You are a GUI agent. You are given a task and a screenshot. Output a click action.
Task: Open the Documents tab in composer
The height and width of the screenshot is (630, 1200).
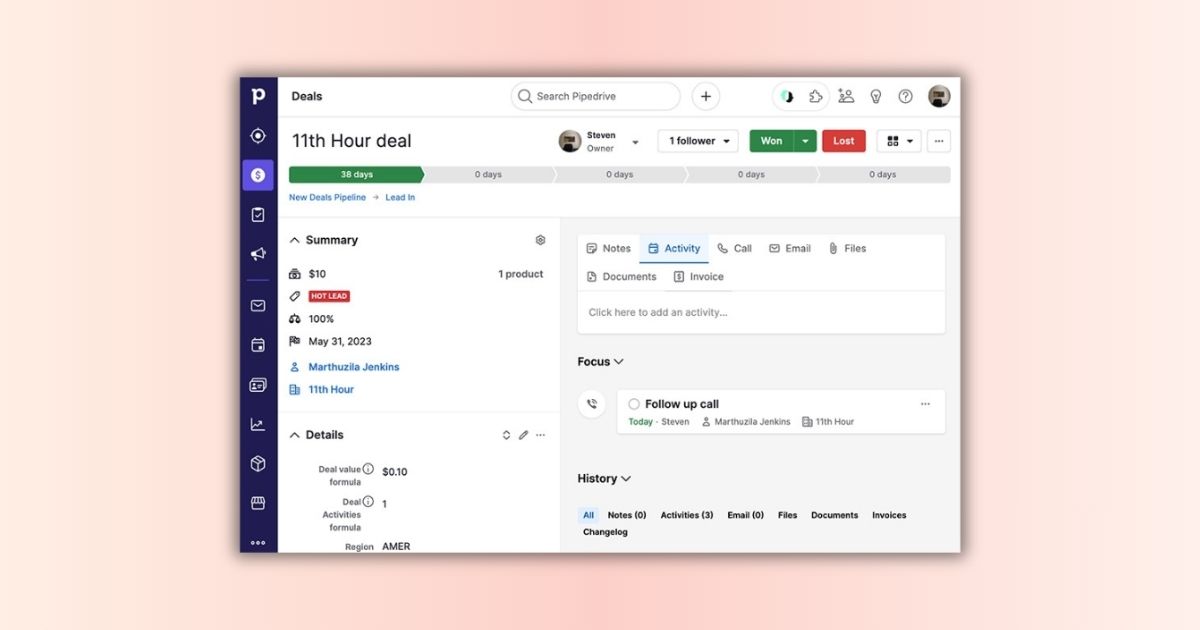(x=621, y=277)
